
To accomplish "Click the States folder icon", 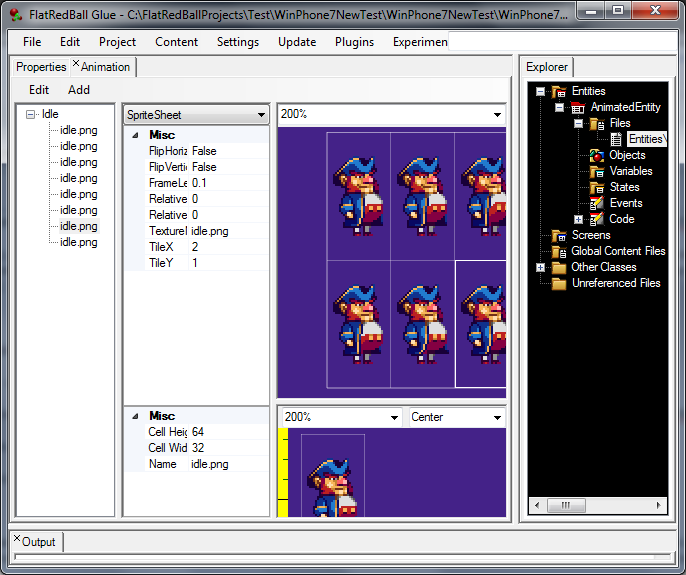I will [597, 188].
